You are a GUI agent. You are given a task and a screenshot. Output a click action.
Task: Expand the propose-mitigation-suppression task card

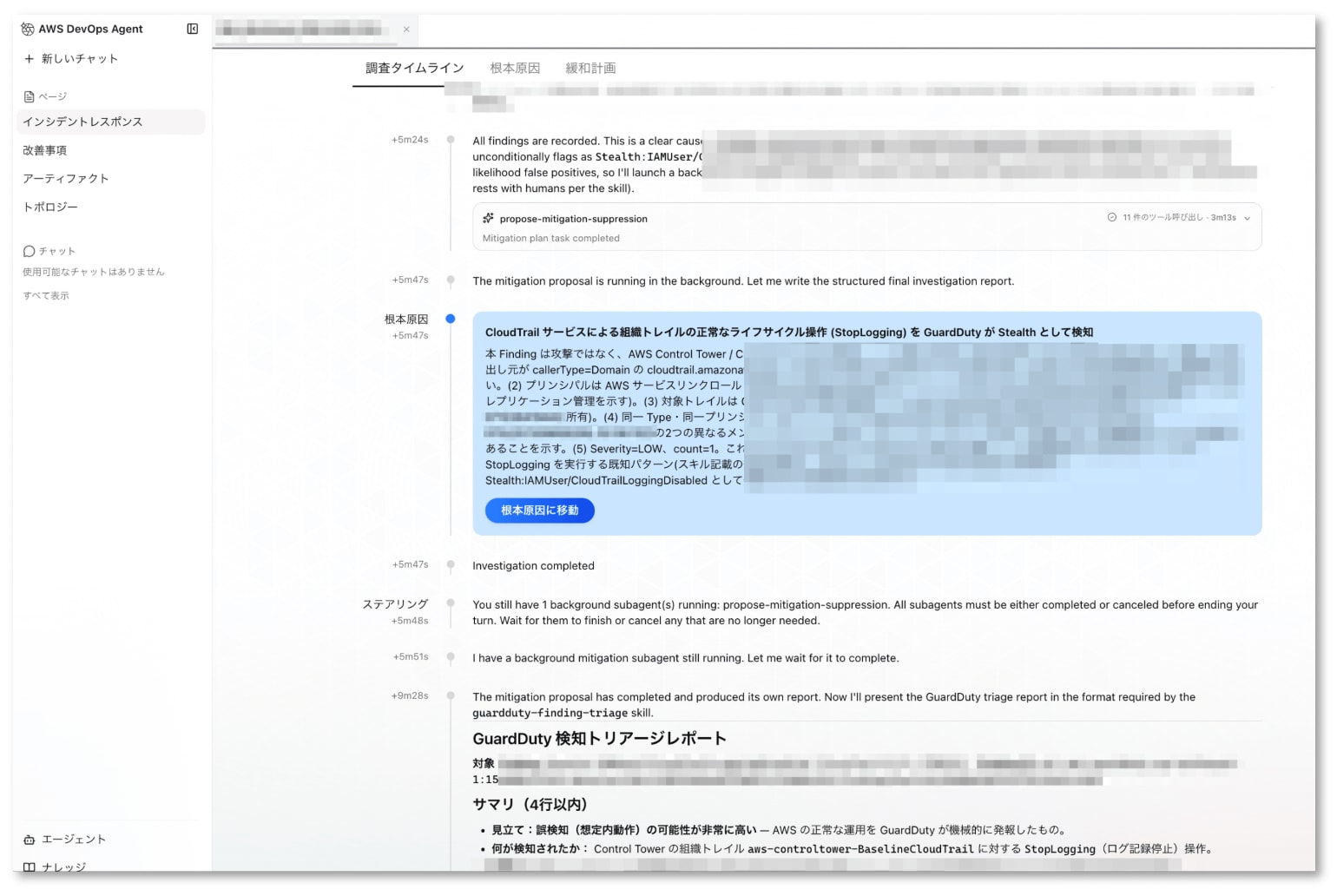pos(866,227)
